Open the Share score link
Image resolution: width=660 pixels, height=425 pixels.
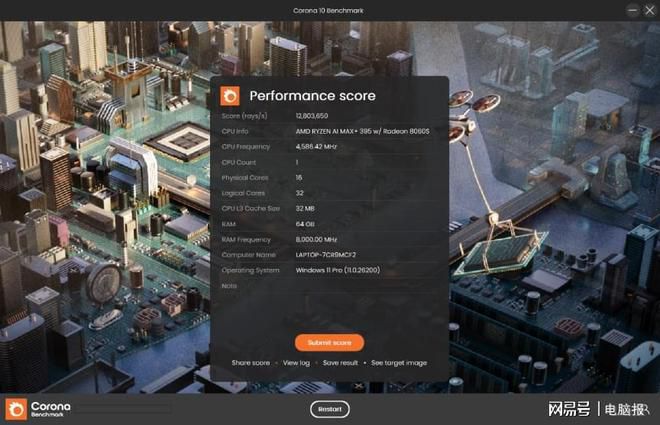[x=250, y=363]
